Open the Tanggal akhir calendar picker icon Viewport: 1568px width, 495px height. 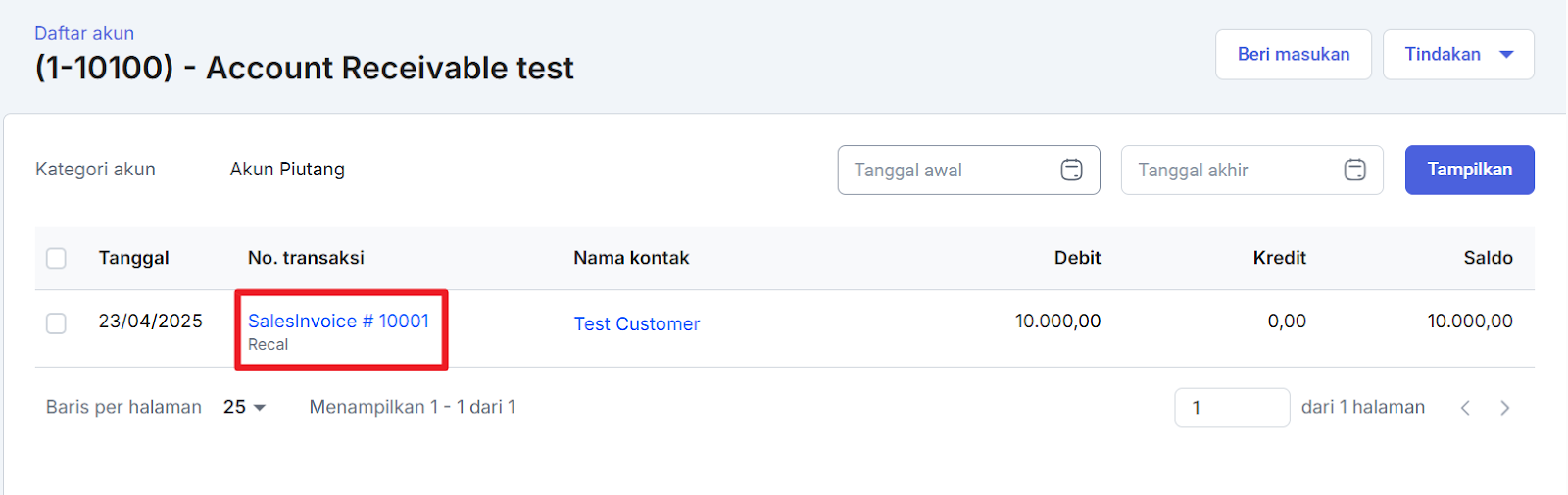(1354, 171)
